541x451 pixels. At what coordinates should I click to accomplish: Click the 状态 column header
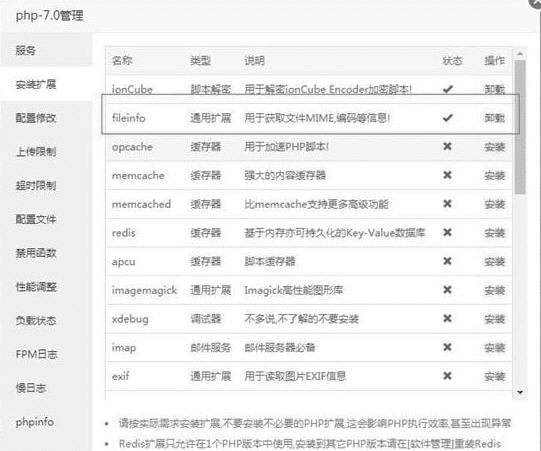point(453,61)
